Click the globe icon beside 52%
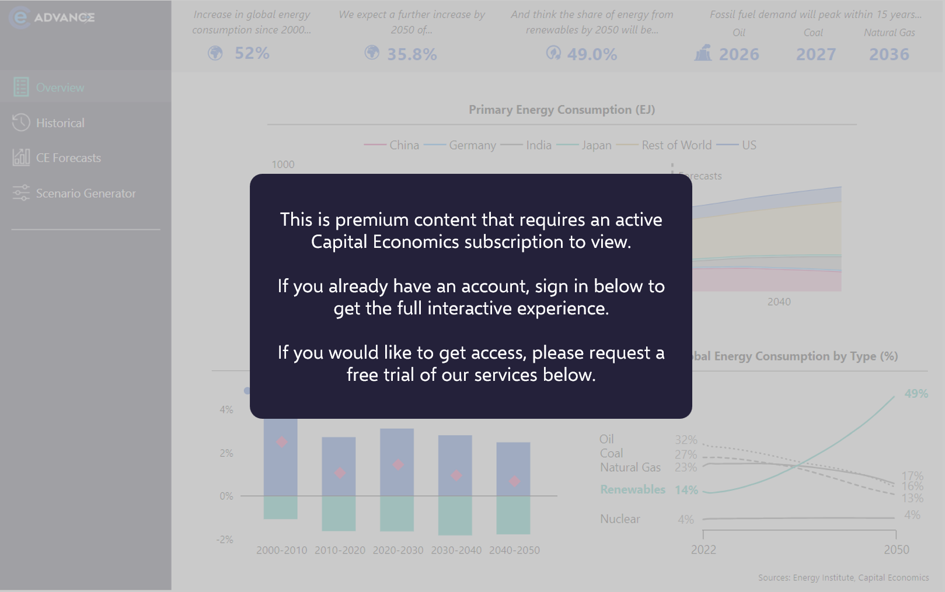 pos(215,54)
